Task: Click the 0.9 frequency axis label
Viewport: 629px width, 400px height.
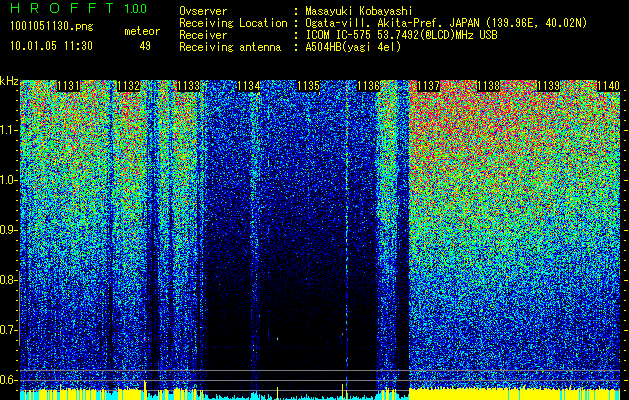Action: 7,230
